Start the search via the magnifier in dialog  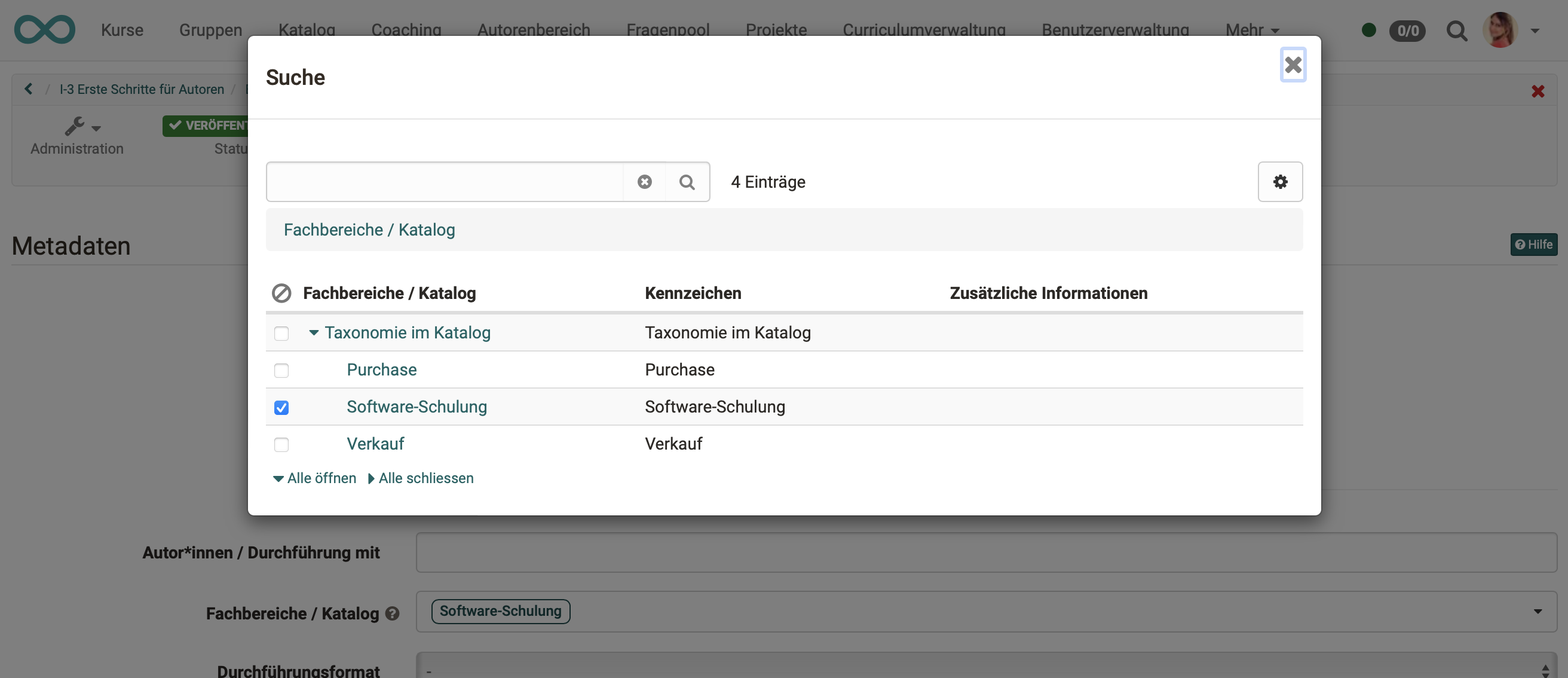(x=688, y=182)
